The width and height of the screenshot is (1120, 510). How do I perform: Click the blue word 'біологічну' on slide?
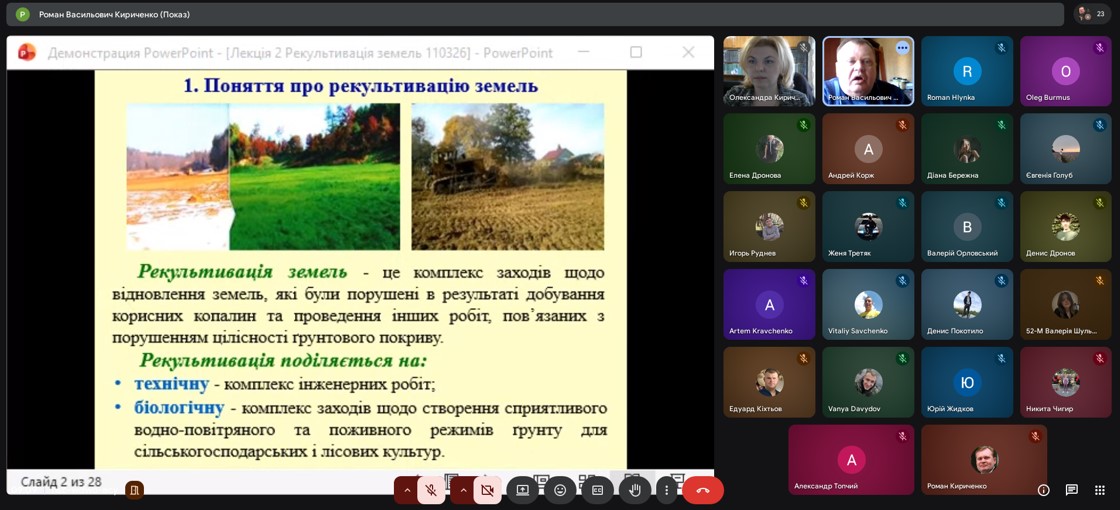[x=179, y=409]
